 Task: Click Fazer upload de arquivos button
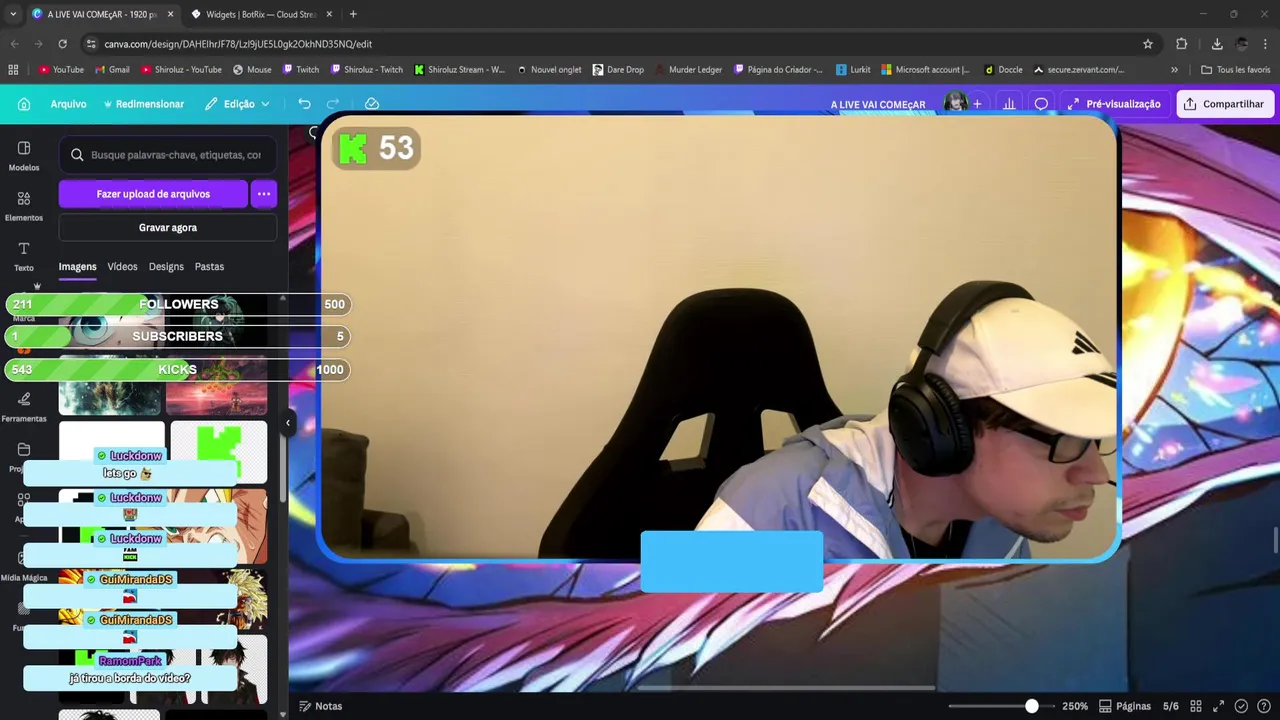coord(153,194)
